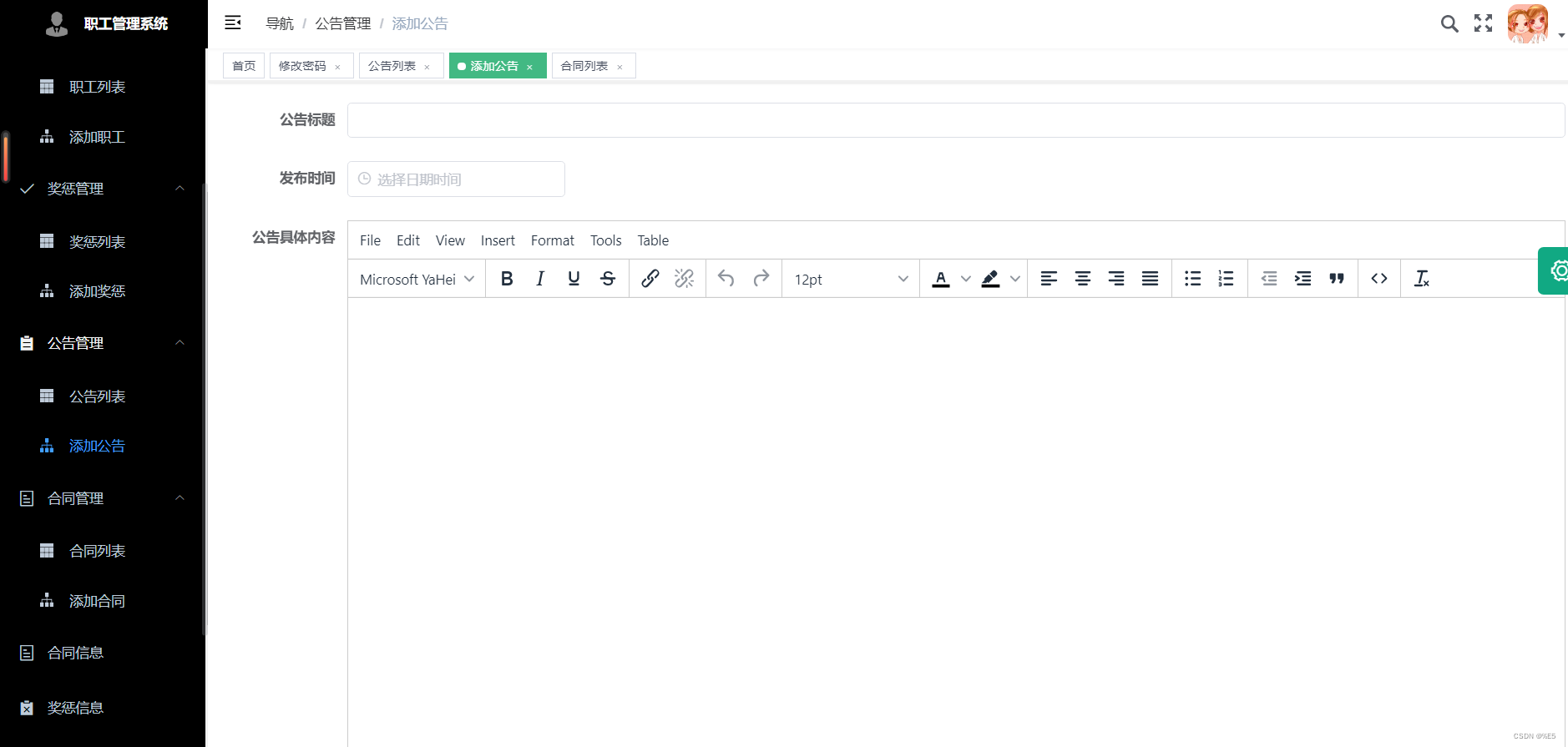The height and width of the screenshot is (747, 1568).
Task: Toggle bold formatting in editor
Action: tap(507, 279)
